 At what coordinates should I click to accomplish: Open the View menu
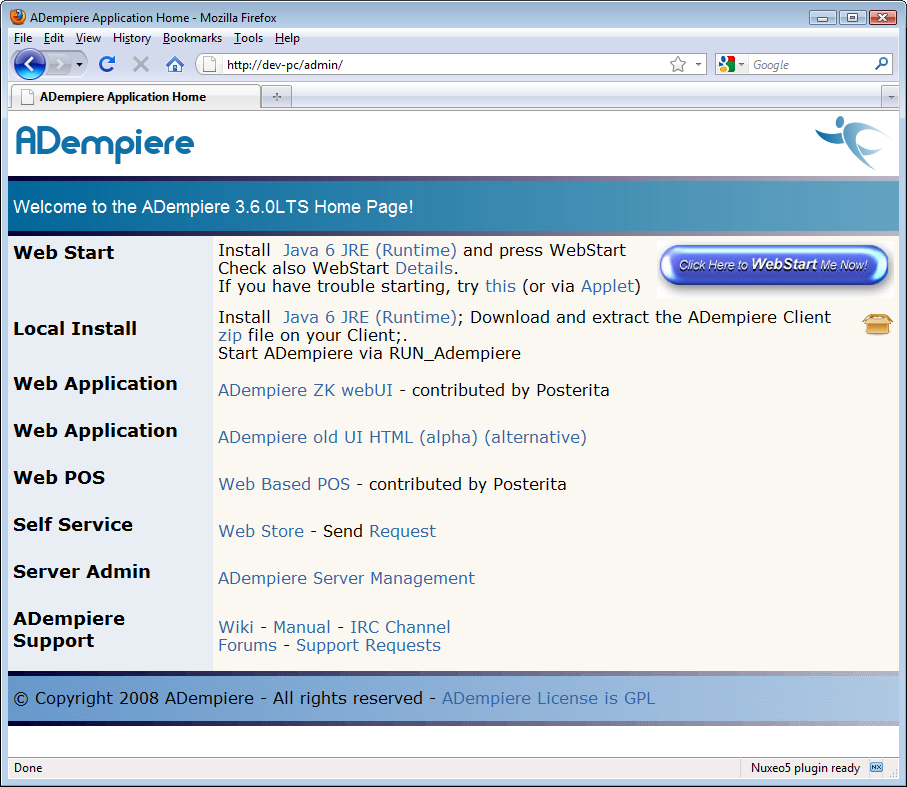(88, 38)
